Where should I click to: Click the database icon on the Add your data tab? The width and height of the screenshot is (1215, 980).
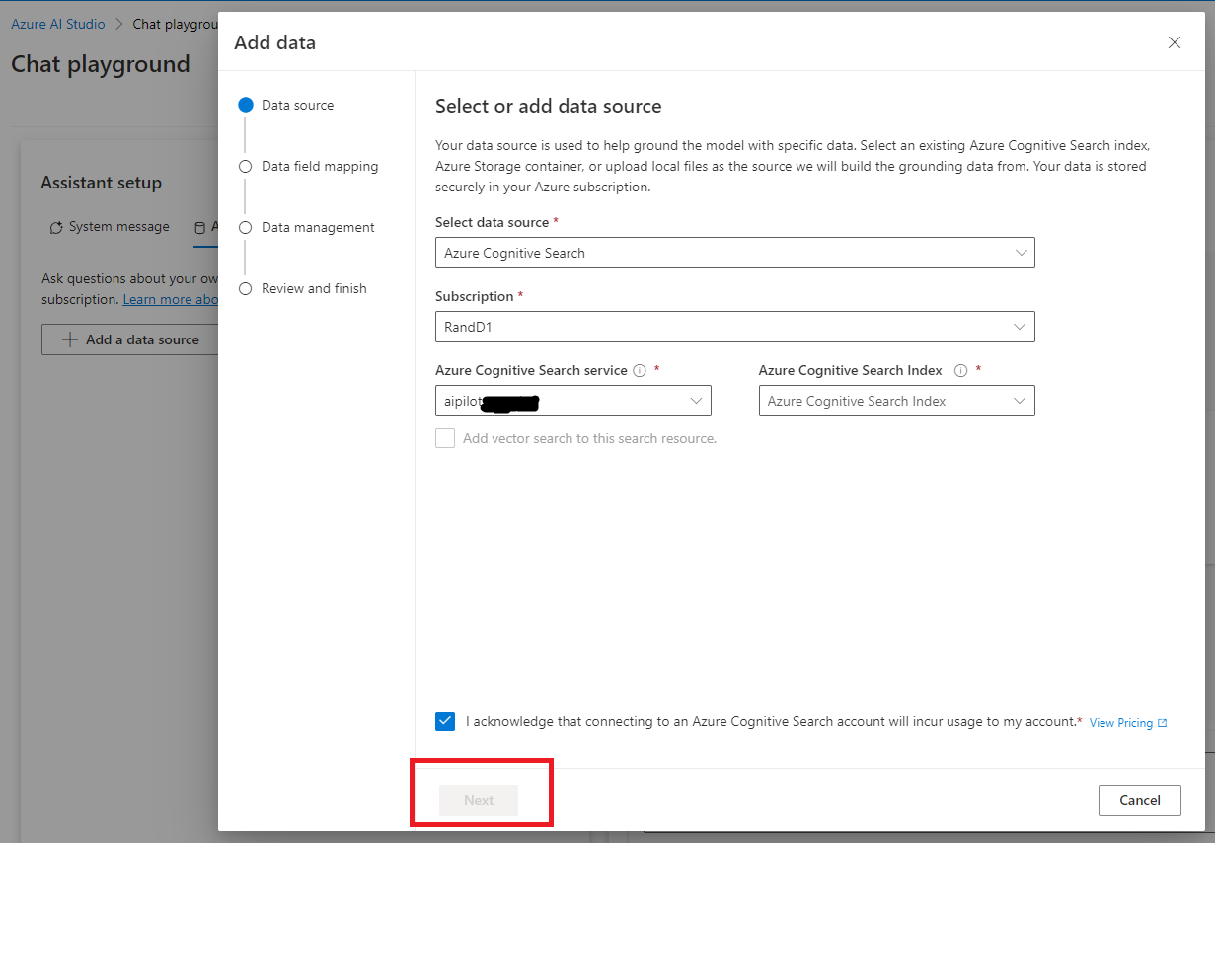pos(201,226)
